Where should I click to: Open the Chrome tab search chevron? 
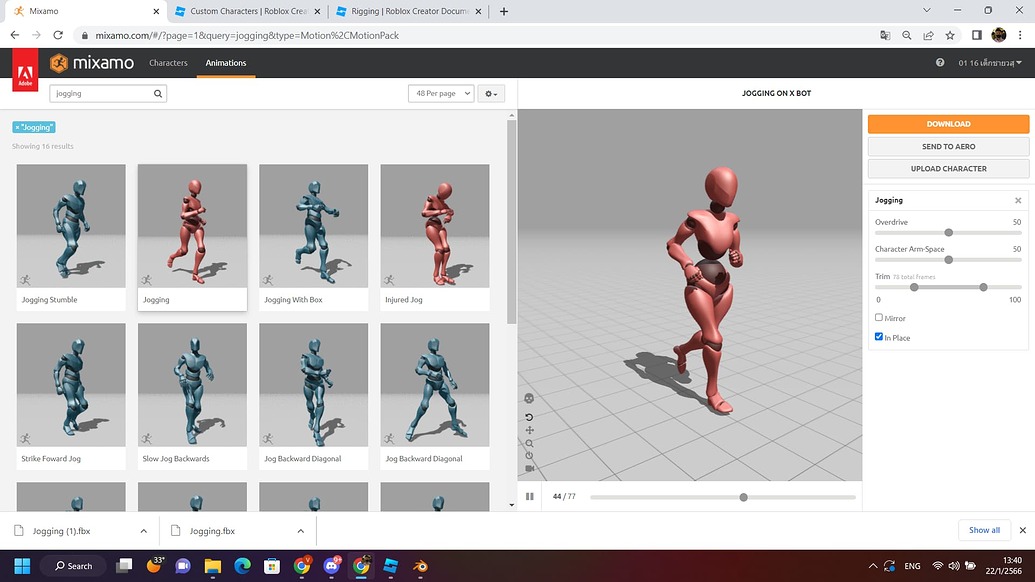(927, 11)
